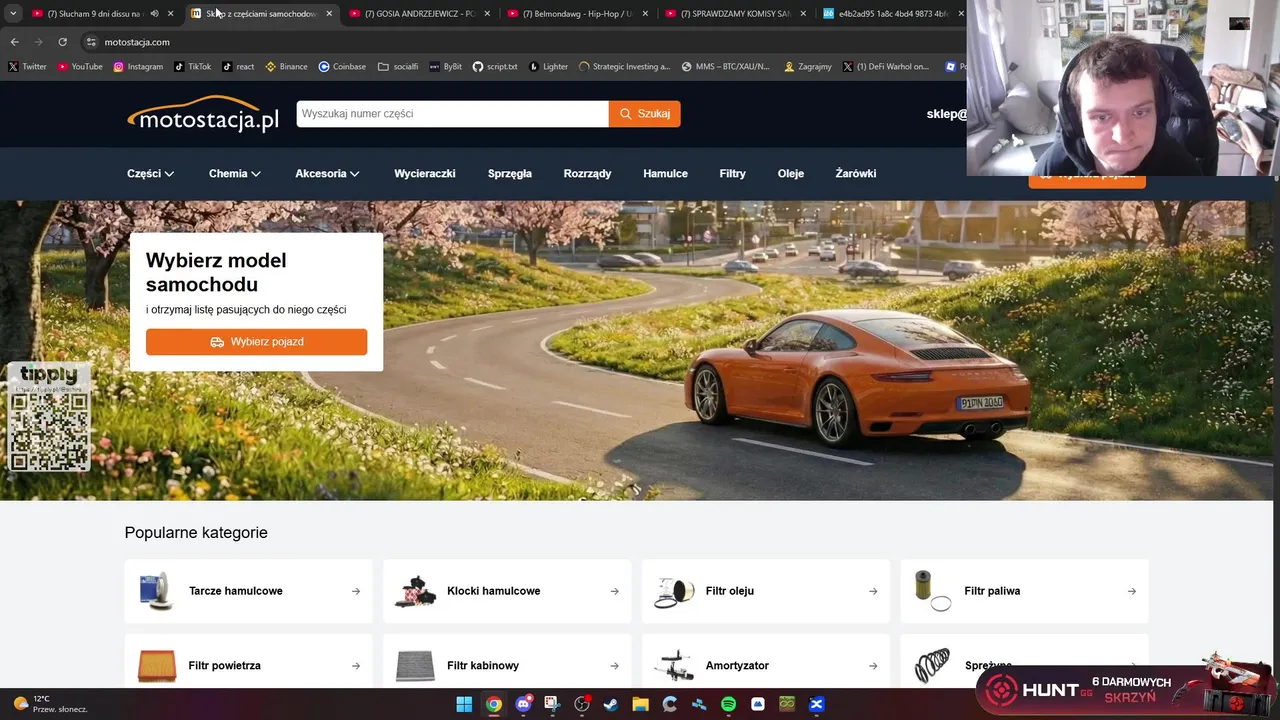Open the YouTube bookmark

(80, 67)
